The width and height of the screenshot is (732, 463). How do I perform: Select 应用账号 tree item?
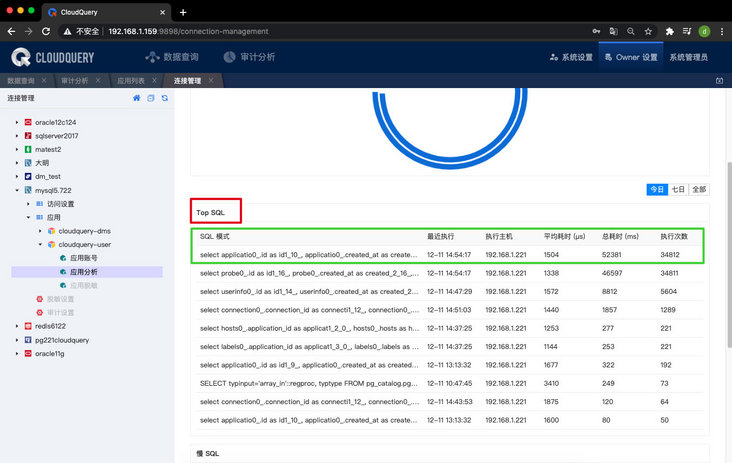coord(84,258)
